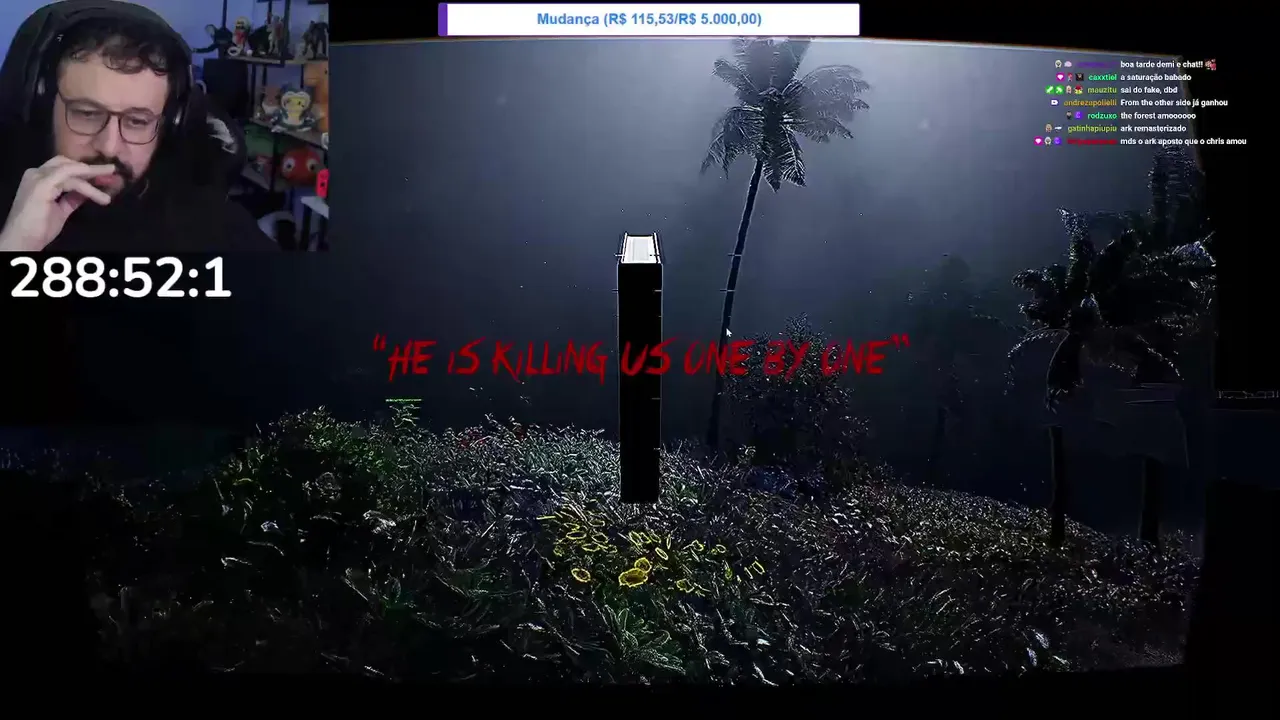Click message "From the other side já ganhou"
The image size is (1280, 720).
click(1174, 103)
